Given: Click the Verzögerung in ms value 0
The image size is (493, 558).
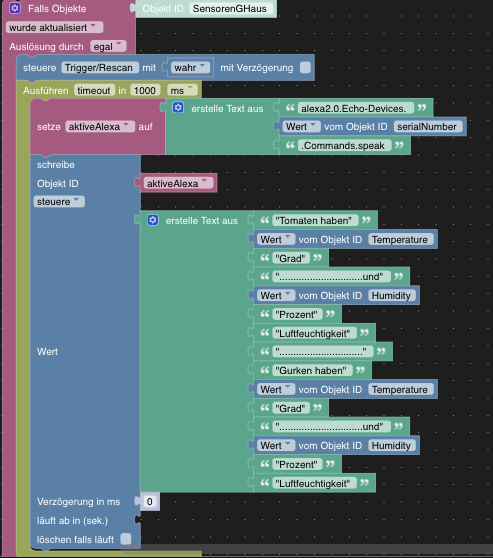Looking at the screenshot, I should 150,501.
